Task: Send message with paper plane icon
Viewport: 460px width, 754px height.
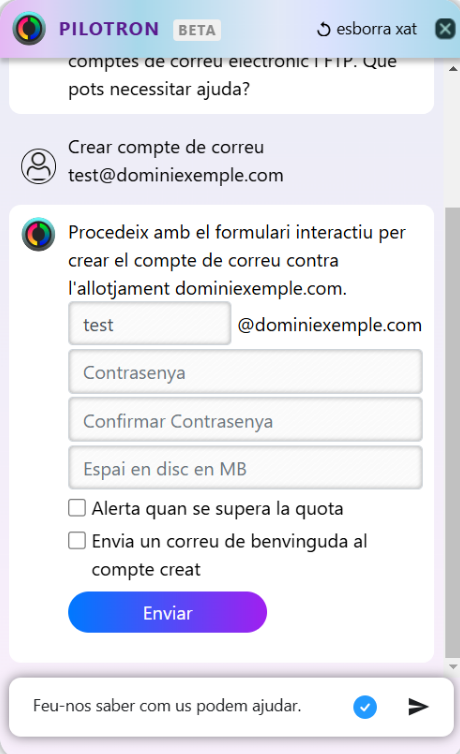Action: [418, 706]
